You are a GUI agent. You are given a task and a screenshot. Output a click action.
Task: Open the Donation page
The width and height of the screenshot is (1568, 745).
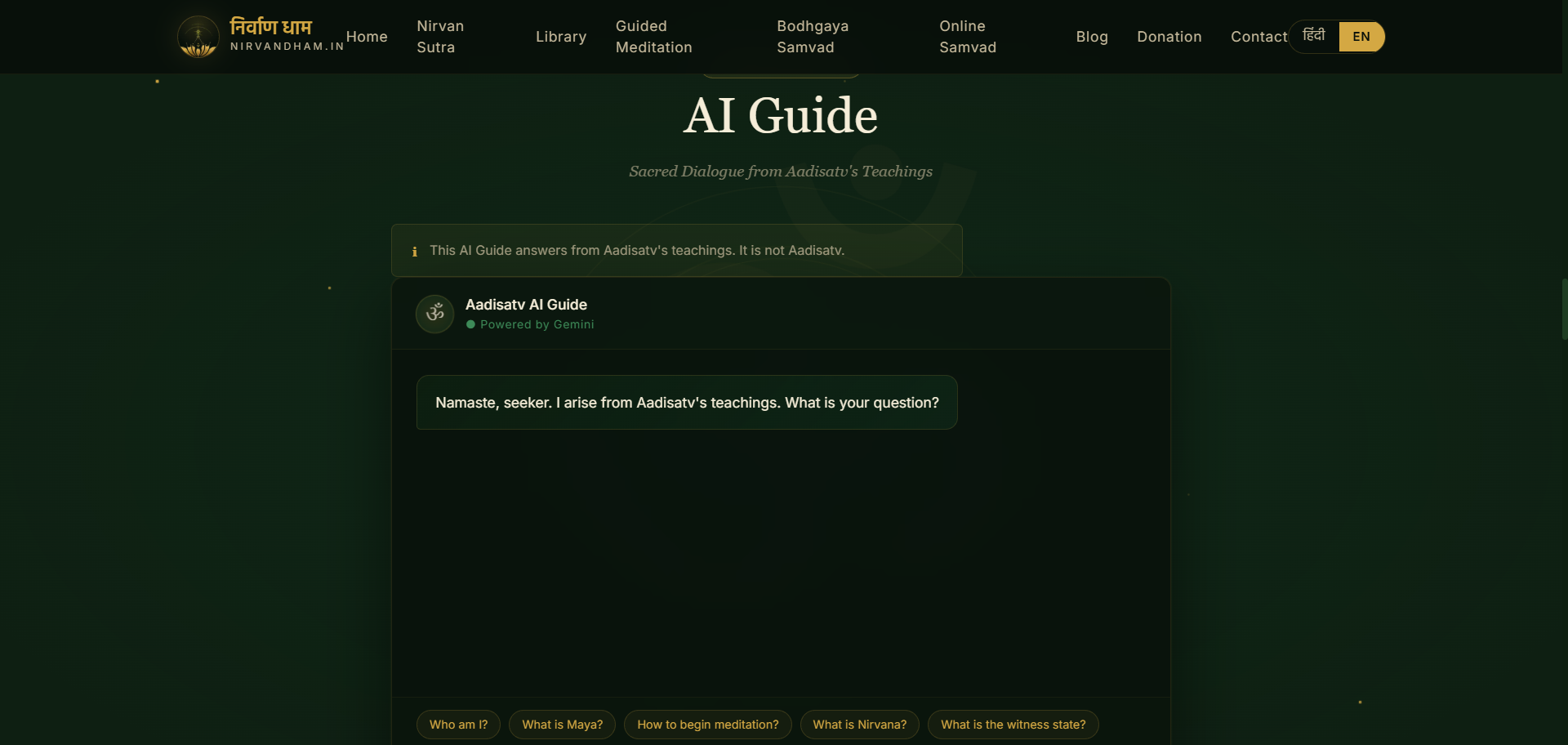pos(1169,37)
